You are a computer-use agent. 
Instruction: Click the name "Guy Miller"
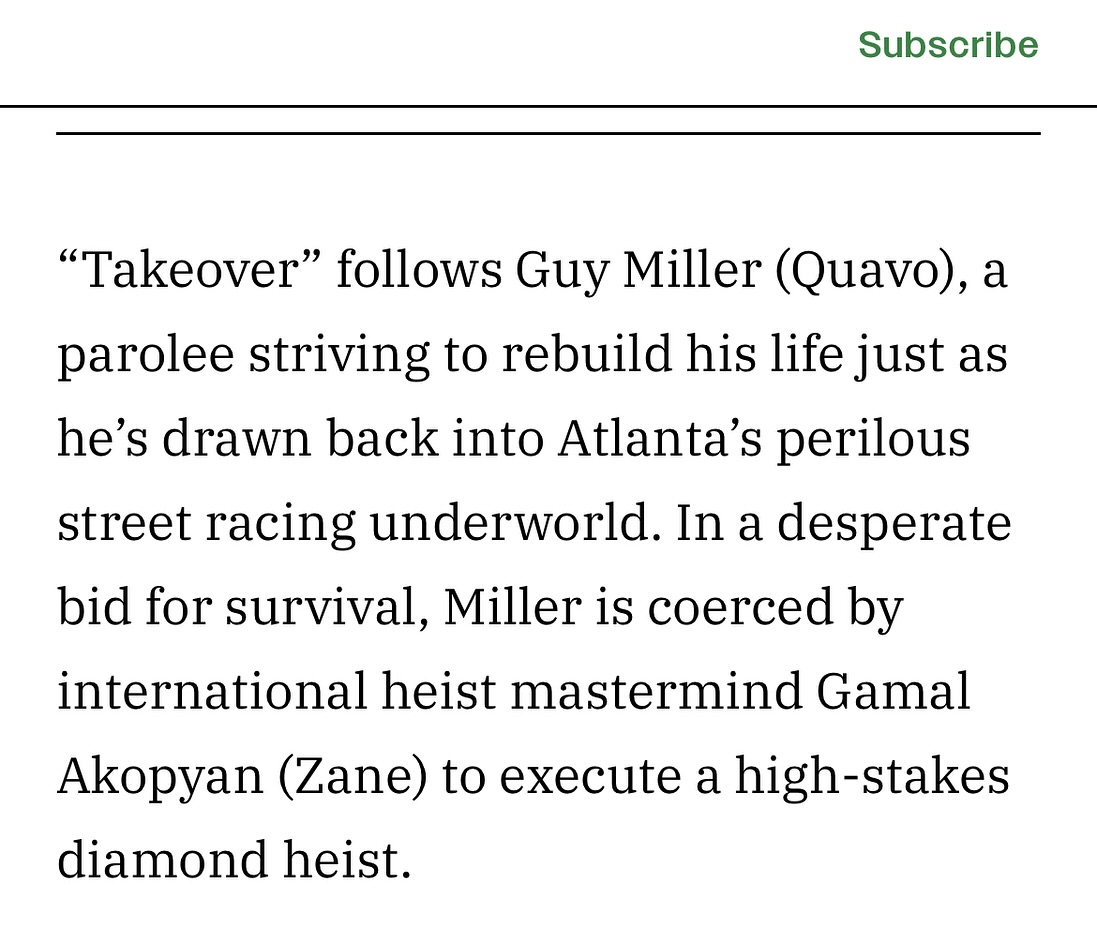pos(638,271)
